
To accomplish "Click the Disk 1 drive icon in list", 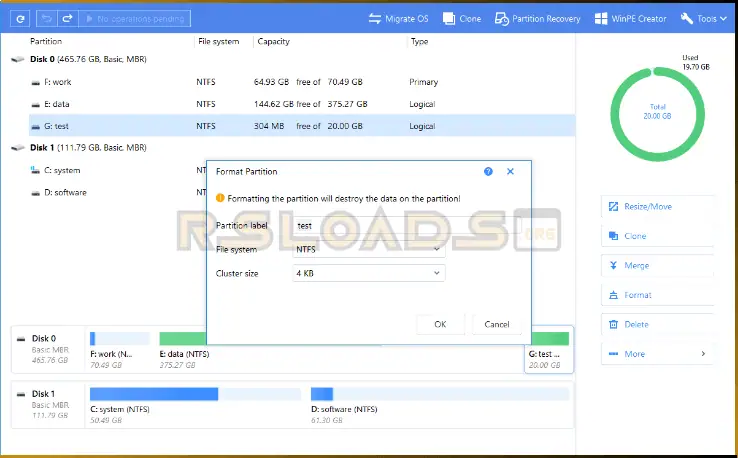I will 18,148.
